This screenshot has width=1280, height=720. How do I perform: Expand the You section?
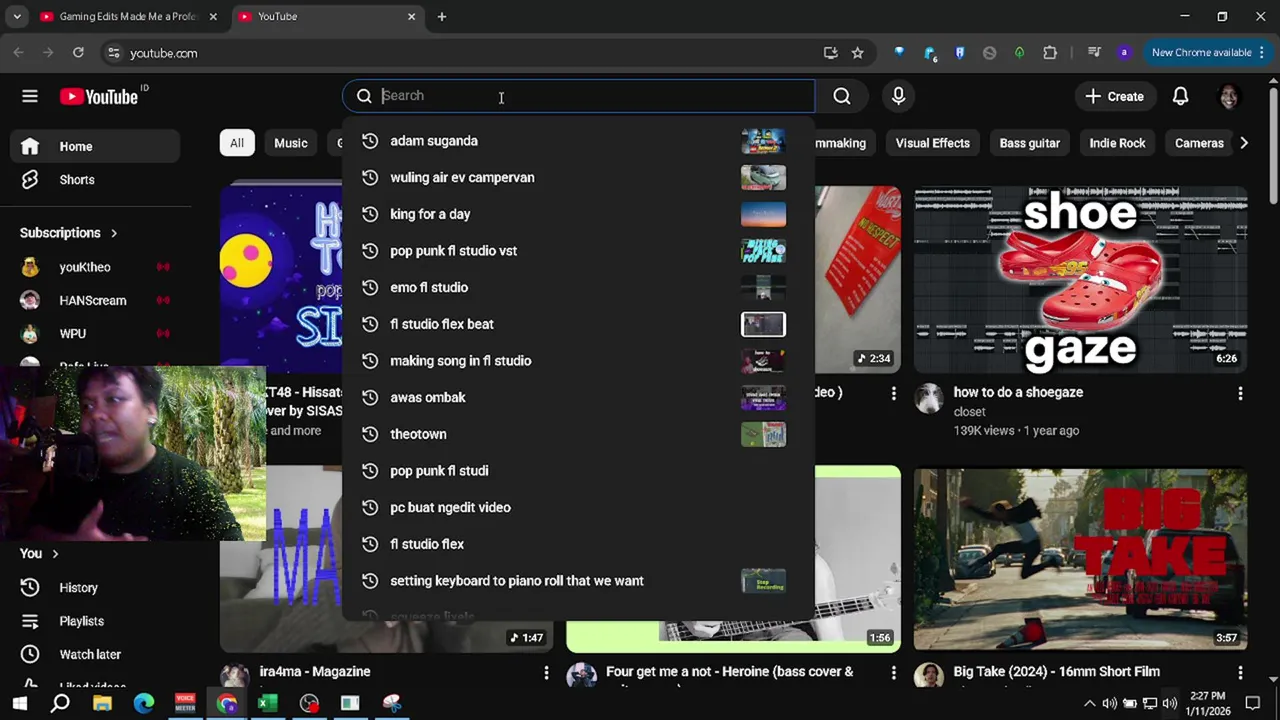[40, 553]
